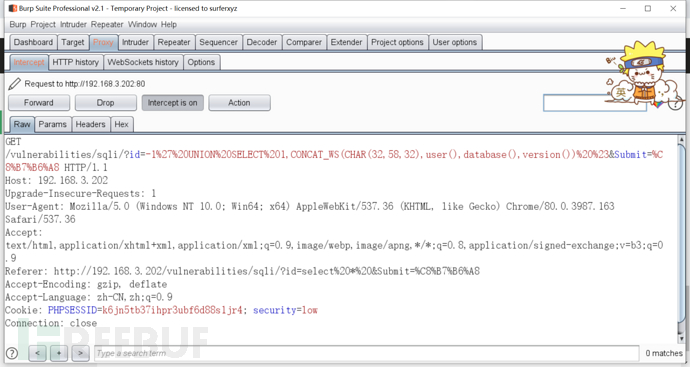Select the Intercept sub-tab
Viewport: 690px width, 367px height.
click(x=29, y=62)
